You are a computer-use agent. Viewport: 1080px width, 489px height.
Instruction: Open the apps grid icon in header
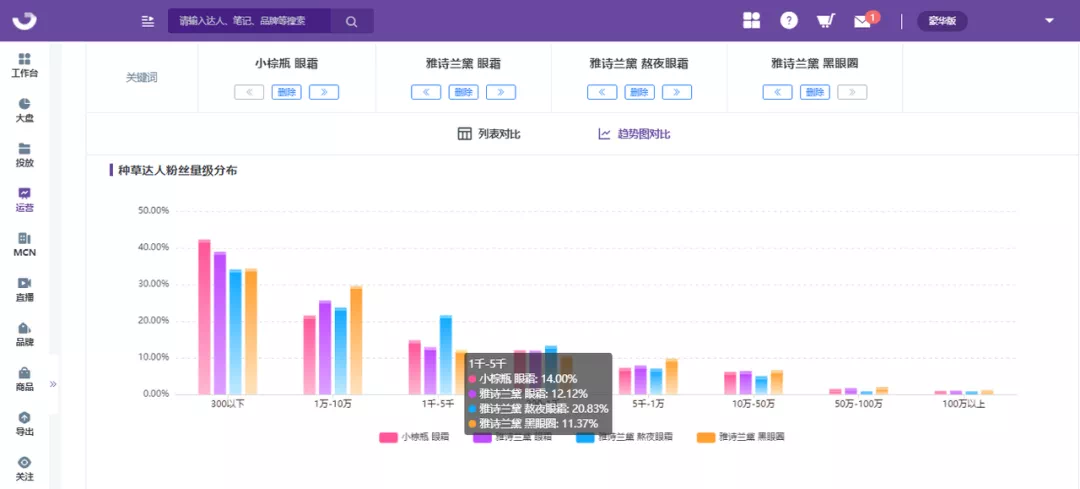pos(751,21)
